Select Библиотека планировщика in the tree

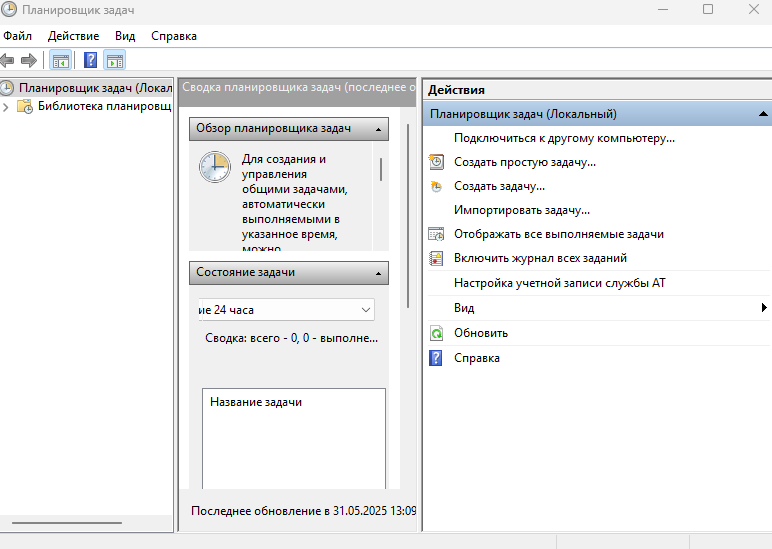coord(104,106)
